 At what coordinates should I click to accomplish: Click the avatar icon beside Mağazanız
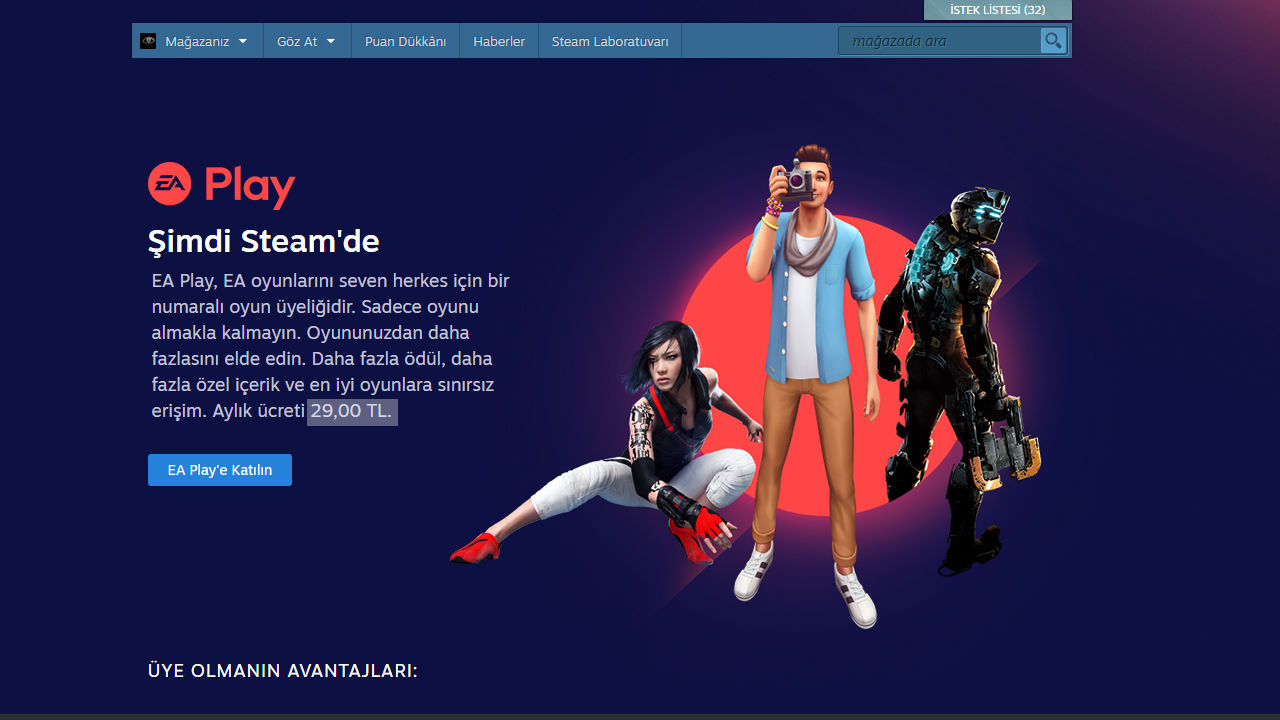pyautogui.click(x=148, y=41)
